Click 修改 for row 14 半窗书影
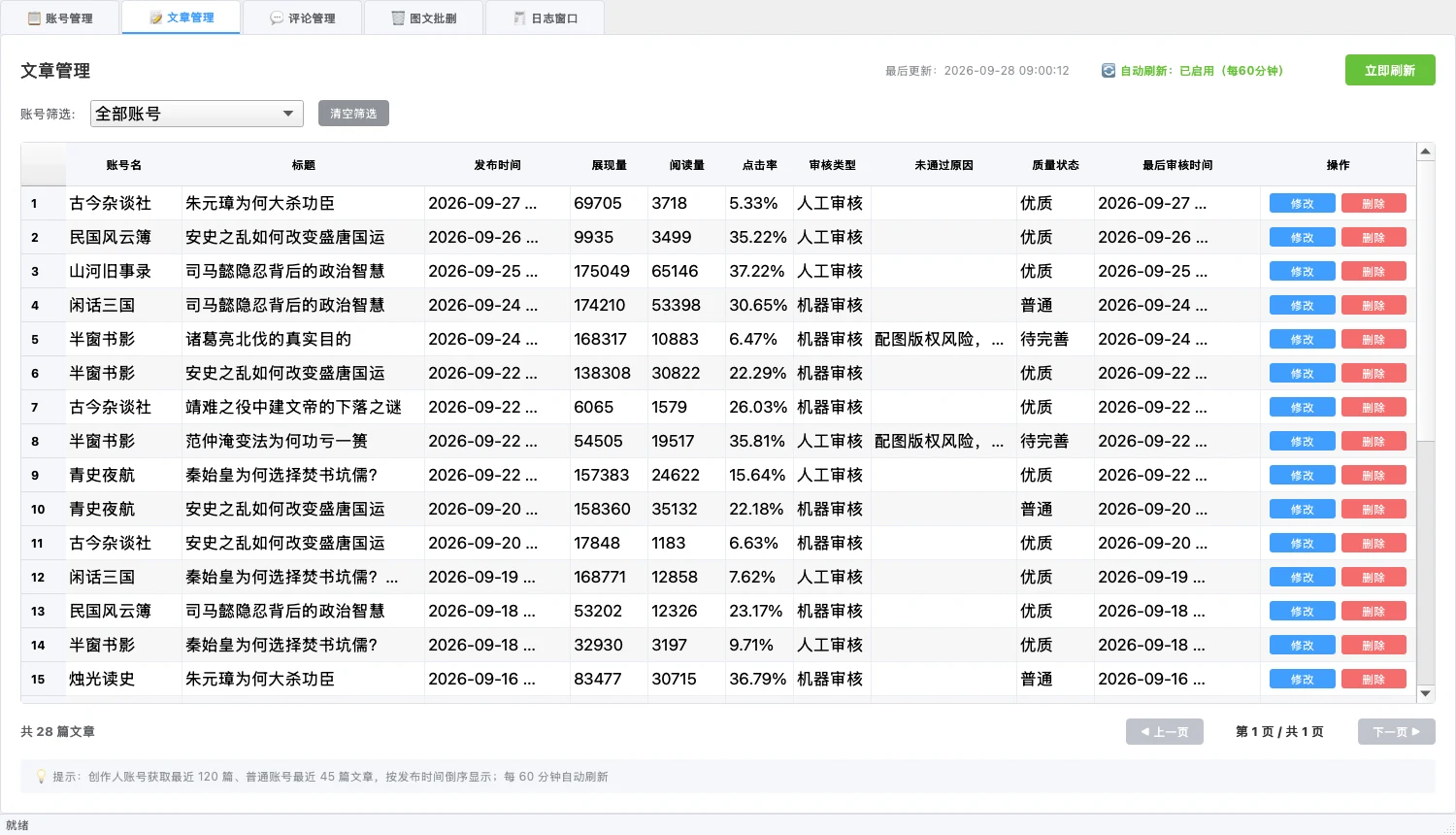 pyautogui.click(x=1303, y=646)
